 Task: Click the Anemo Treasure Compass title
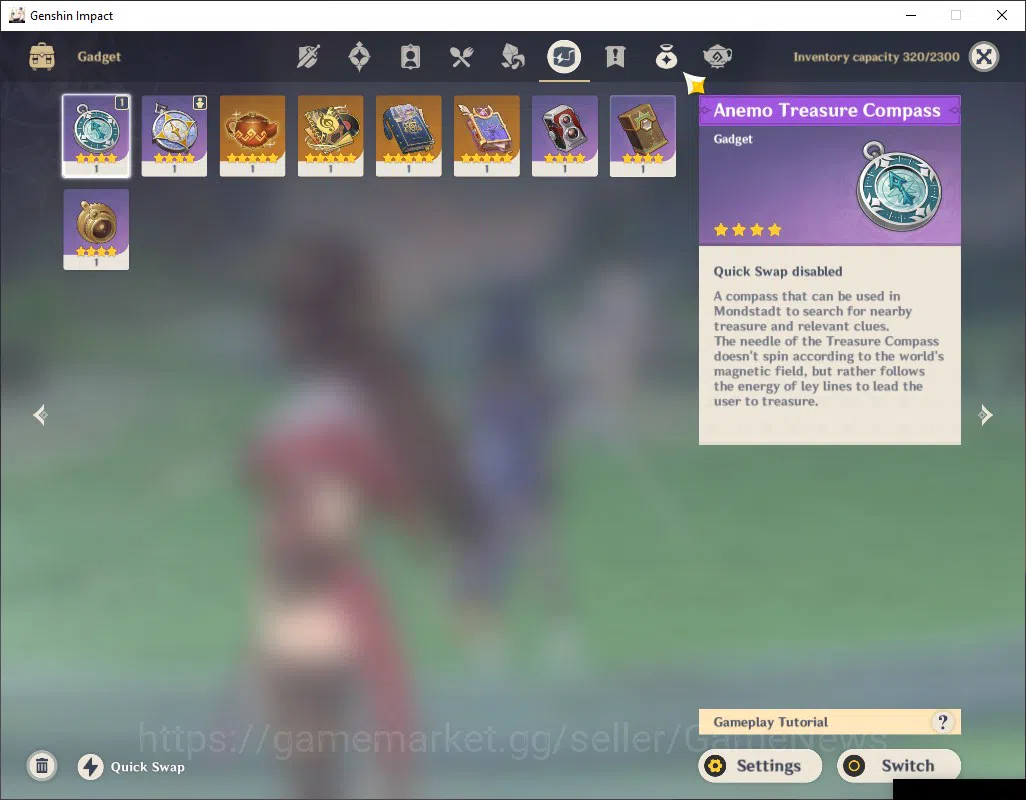(826, 110)
